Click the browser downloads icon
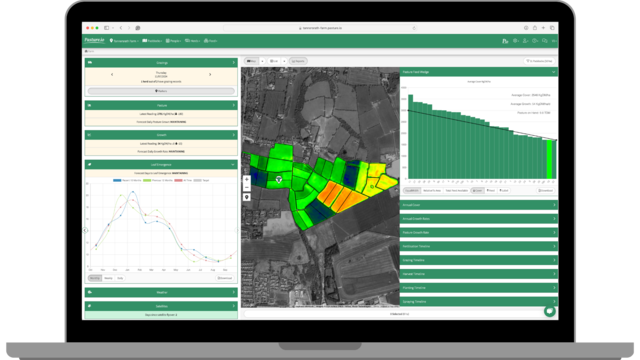This screenshot has height=360, width=640. click(526, 28)
